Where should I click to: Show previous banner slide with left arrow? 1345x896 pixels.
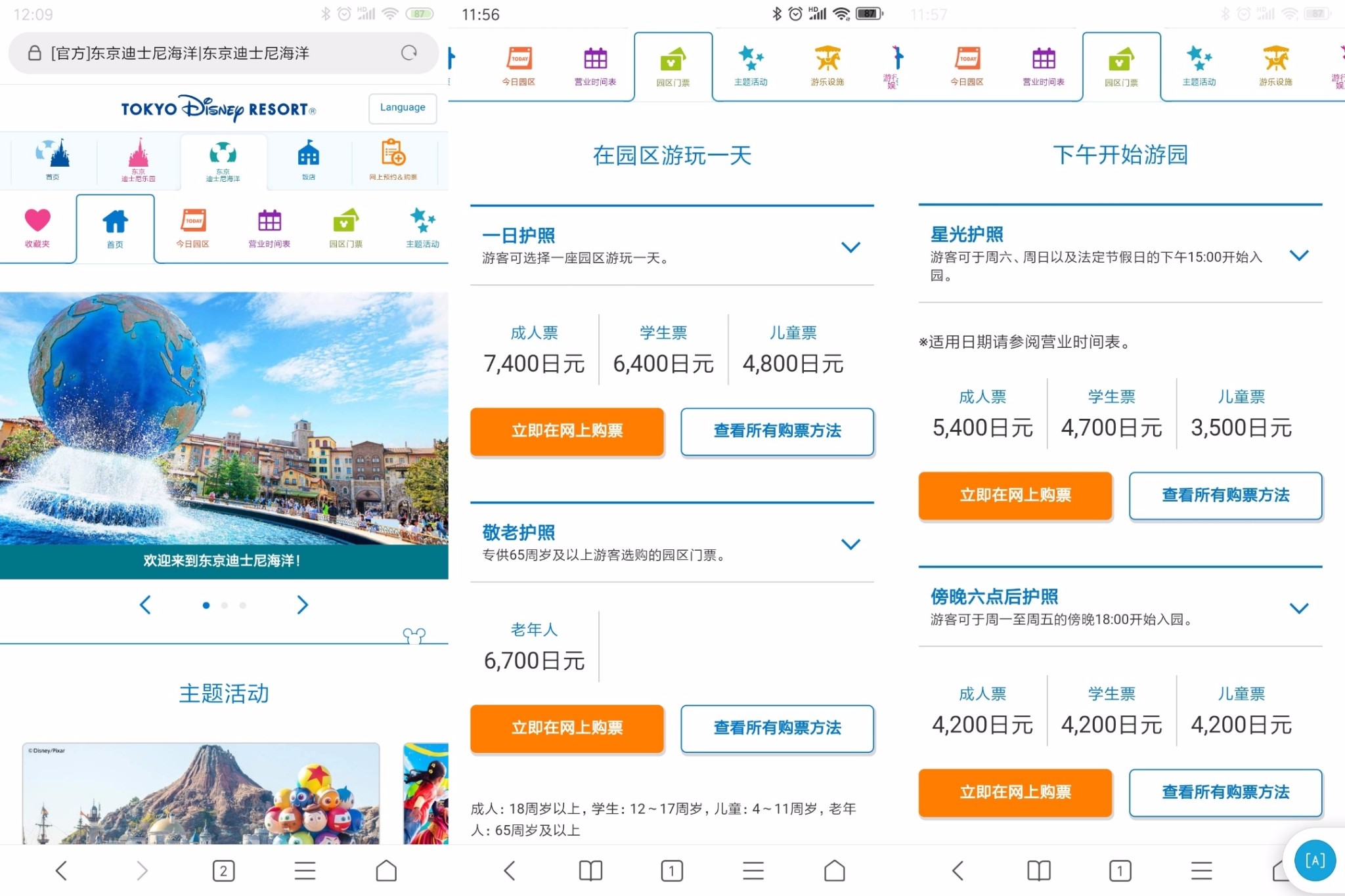coord(146,605)
